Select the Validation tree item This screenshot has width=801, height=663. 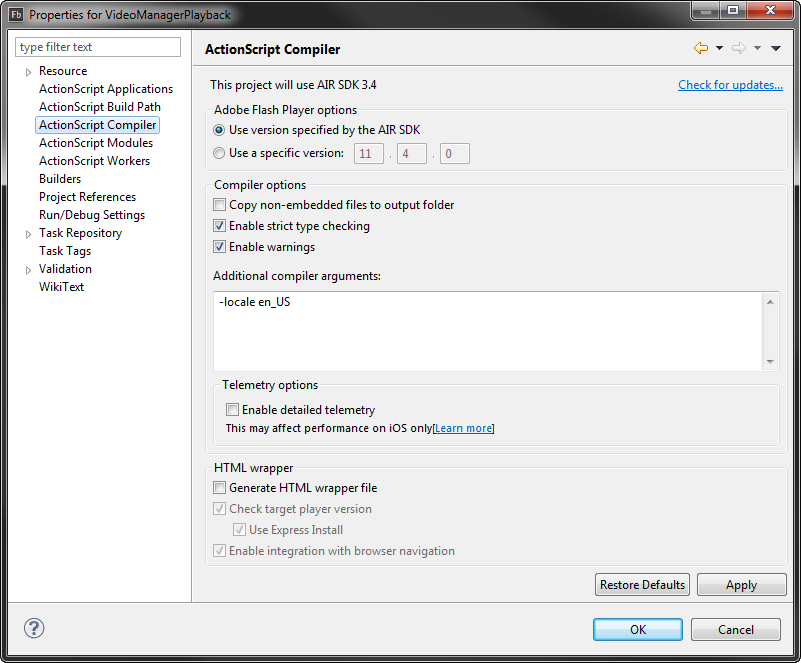(x=65, y=269)
